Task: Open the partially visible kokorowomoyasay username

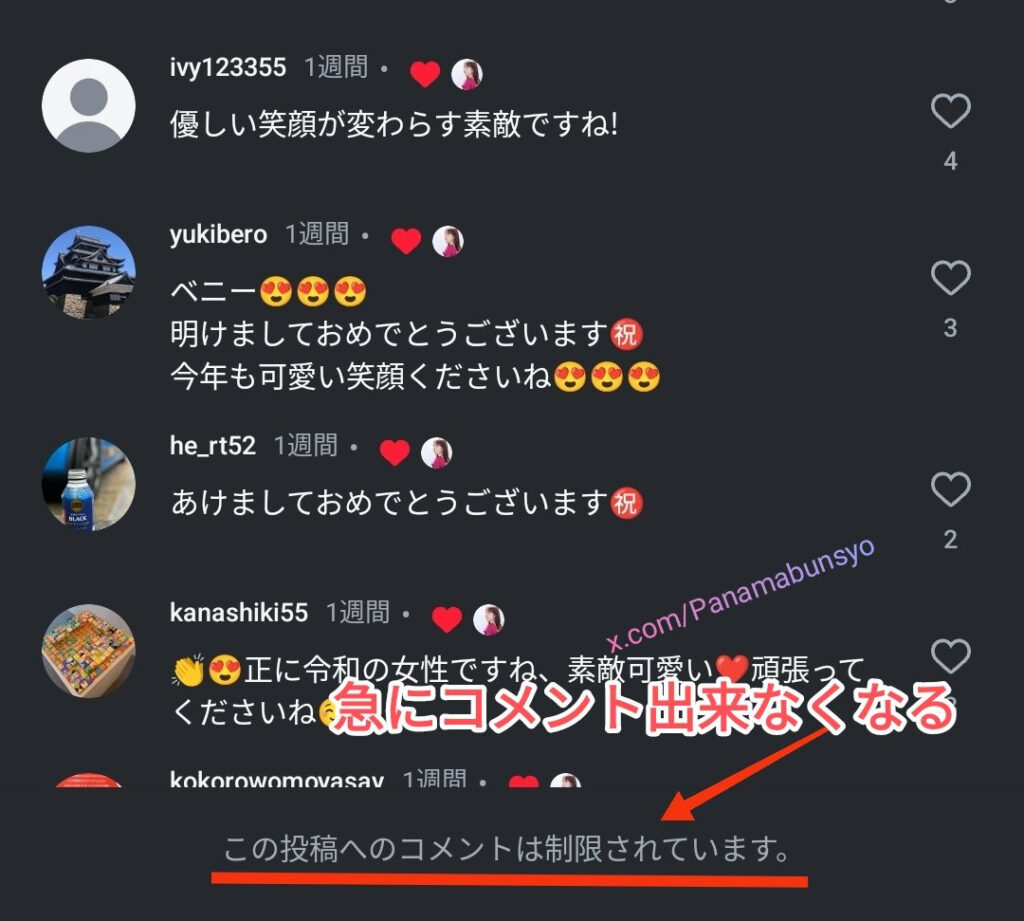Action: pyautogui.click(x=276, y=779)
